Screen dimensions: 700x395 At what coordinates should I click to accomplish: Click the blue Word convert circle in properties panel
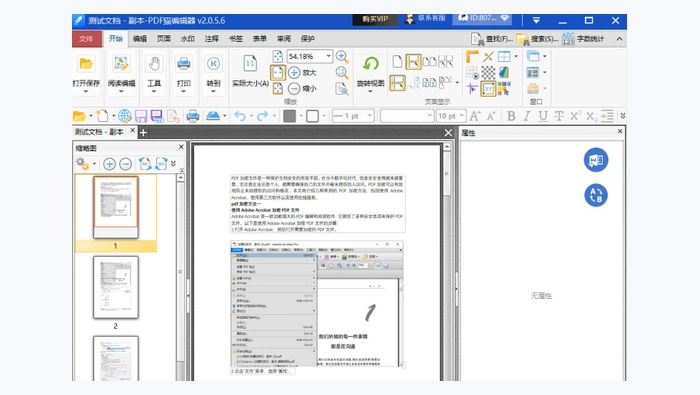click(x=596, y=160)
